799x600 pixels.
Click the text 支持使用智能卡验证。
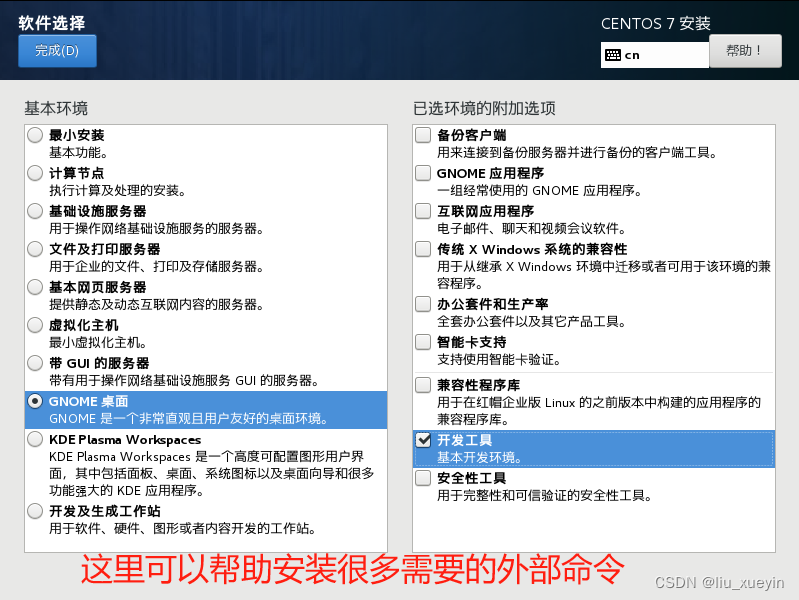[x=499, y=359]
